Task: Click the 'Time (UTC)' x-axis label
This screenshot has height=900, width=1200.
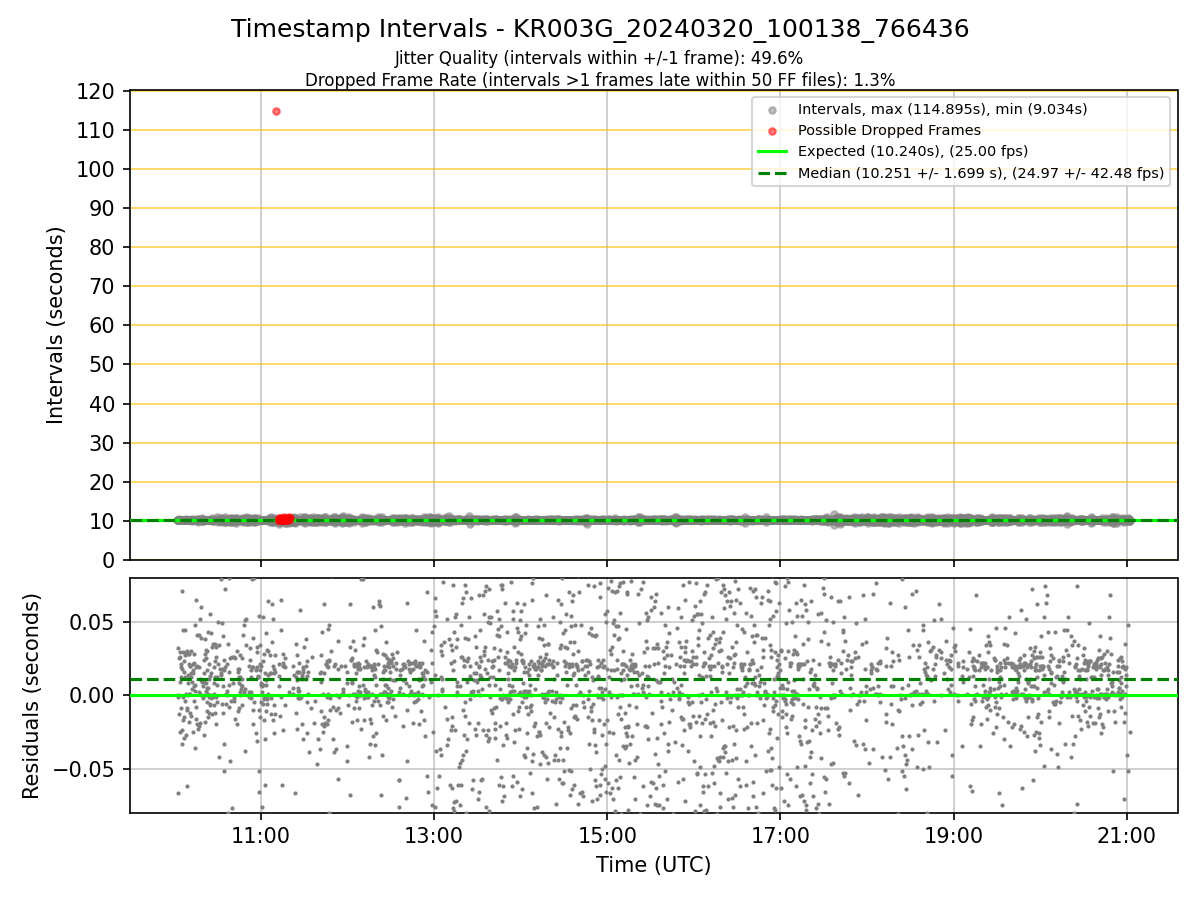Action: 653,865
